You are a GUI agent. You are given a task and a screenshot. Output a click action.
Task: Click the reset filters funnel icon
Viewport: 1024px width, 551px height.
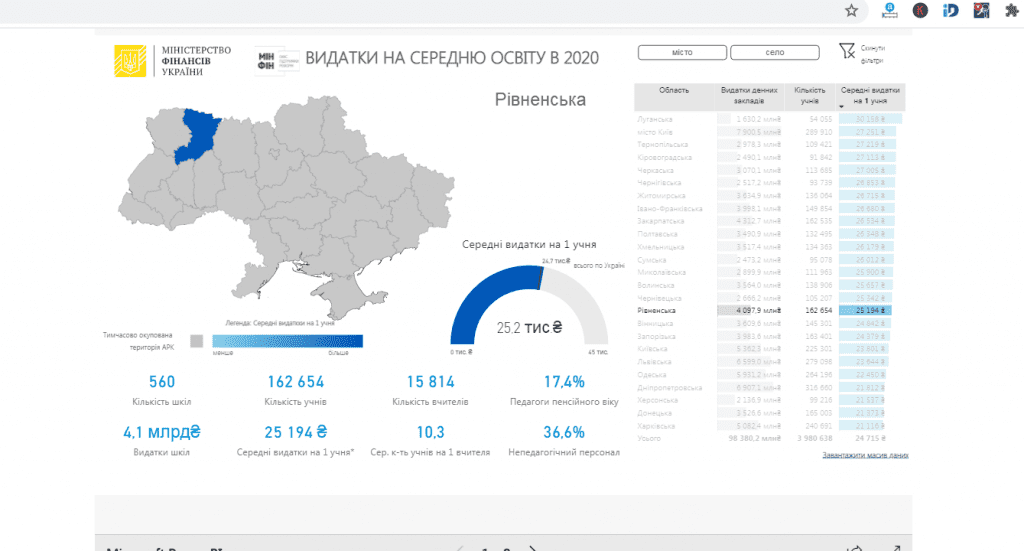click(847, 51)
